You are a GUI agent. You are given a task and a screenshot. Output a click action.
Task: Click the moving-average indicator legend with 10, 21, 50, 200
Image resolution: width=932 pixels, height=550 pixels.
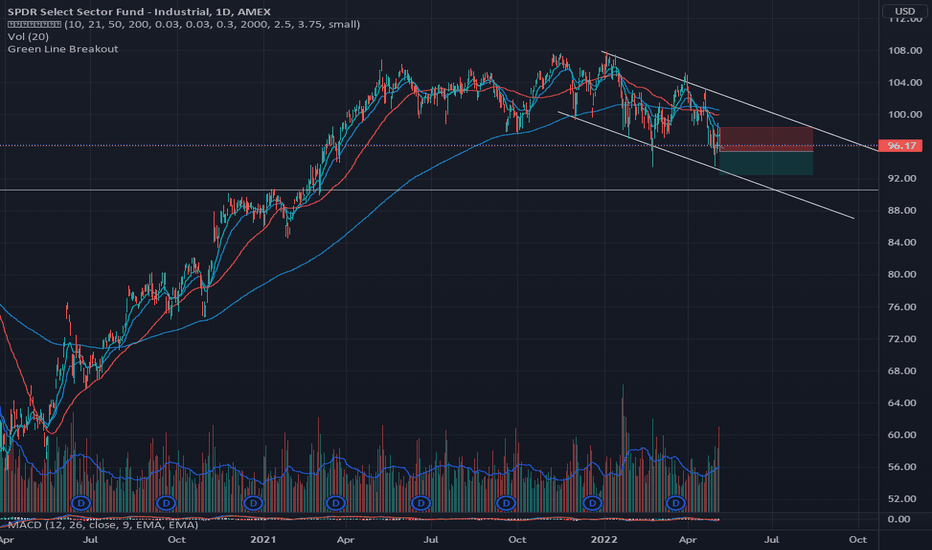tap(184, 24)
